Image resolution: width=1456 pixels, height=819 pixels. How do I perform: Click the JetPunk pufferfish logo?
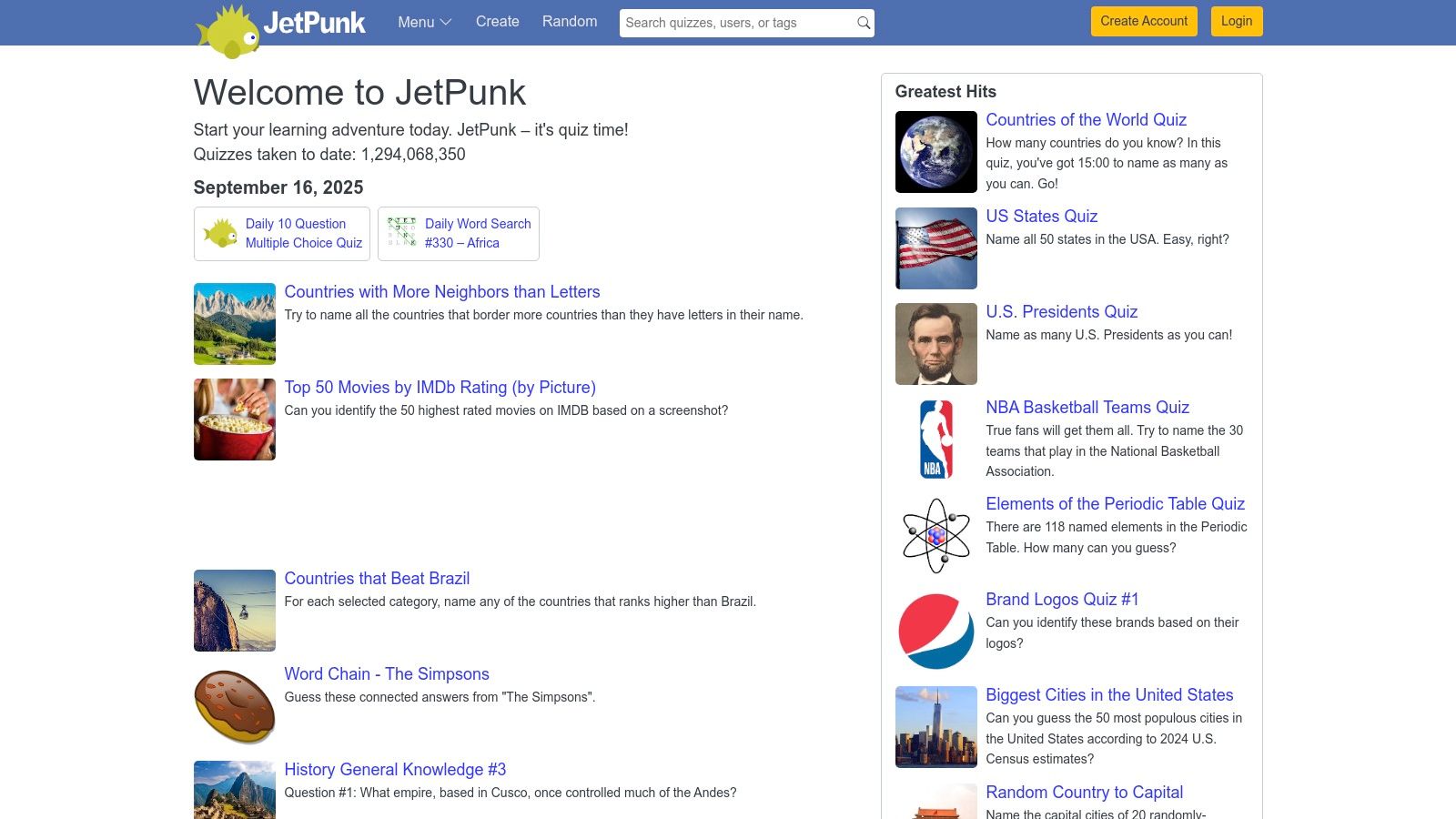pyautogui.click(x=229, y=31)
